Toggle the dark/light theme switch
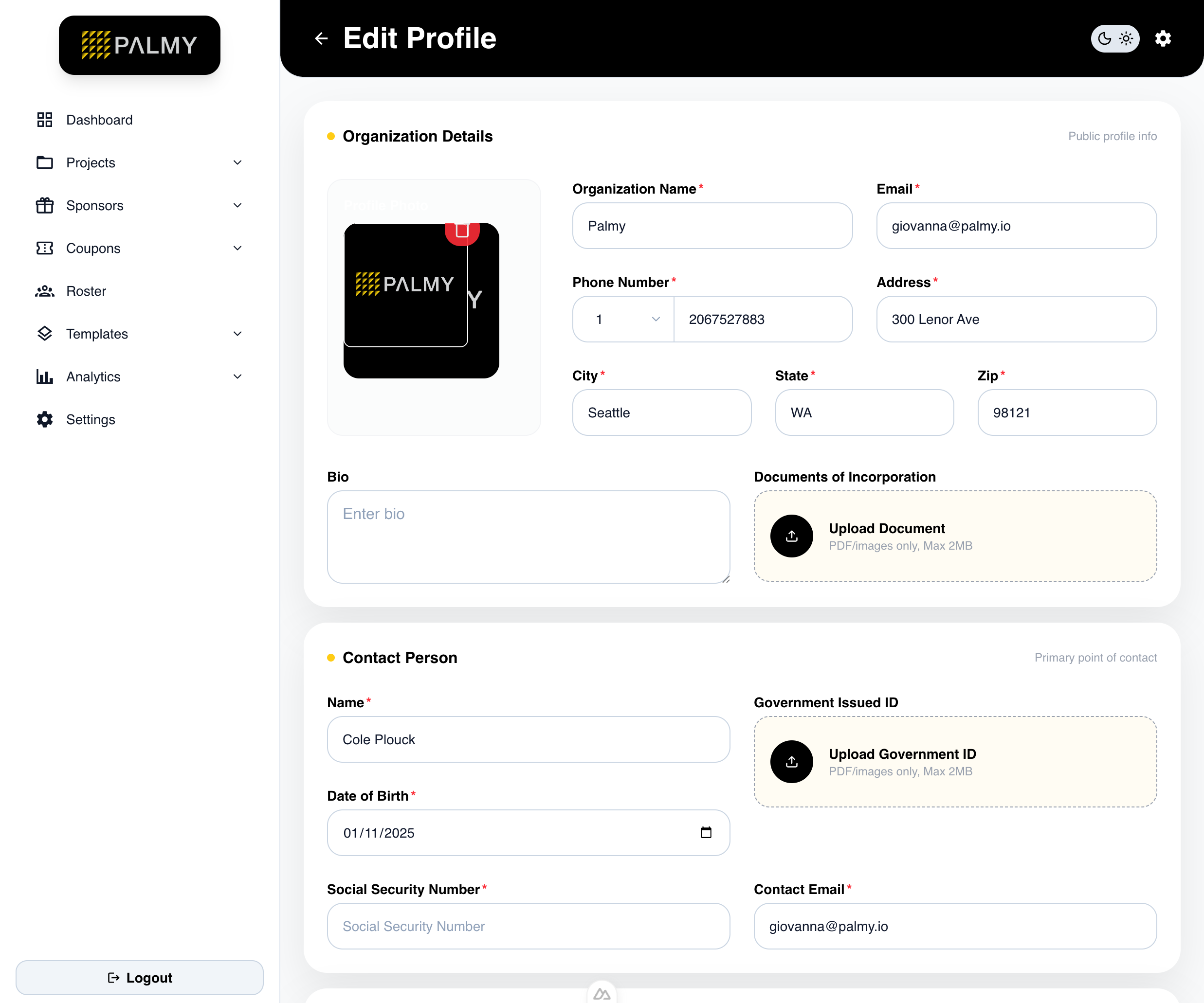The image size is (1204, 1003). click(1114, 38)
